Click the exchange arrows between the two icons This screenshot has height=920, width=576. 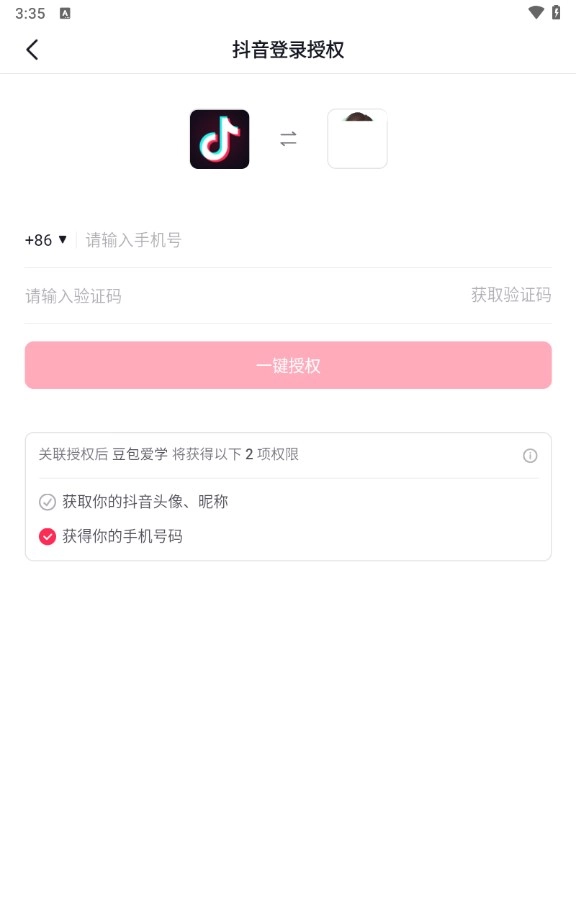[x=288, y=138]
